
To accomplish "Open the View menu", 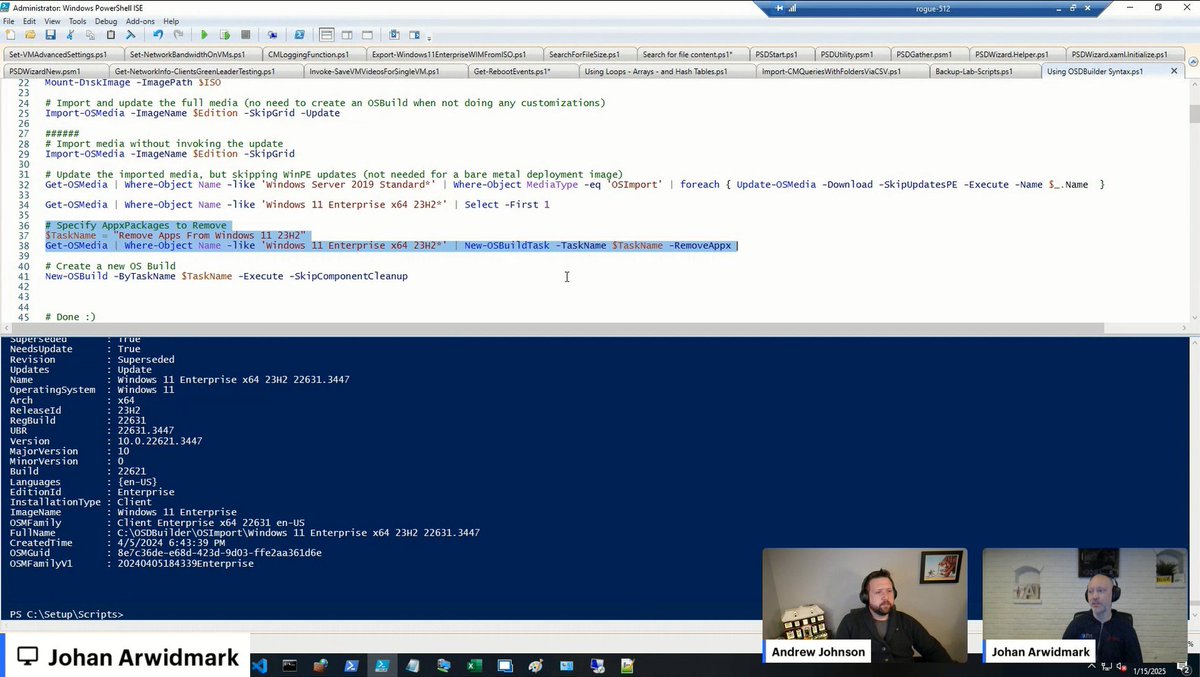I will (x=52, y=20).
